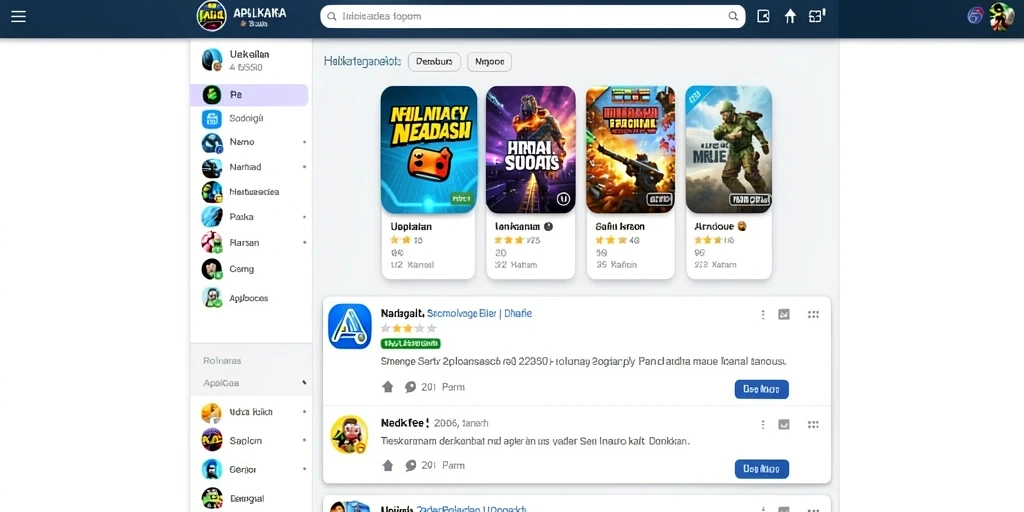This screenshot has height=512, width=1024.
Task: Collapse the Apoikaa section caret
Action: [304, 383]
